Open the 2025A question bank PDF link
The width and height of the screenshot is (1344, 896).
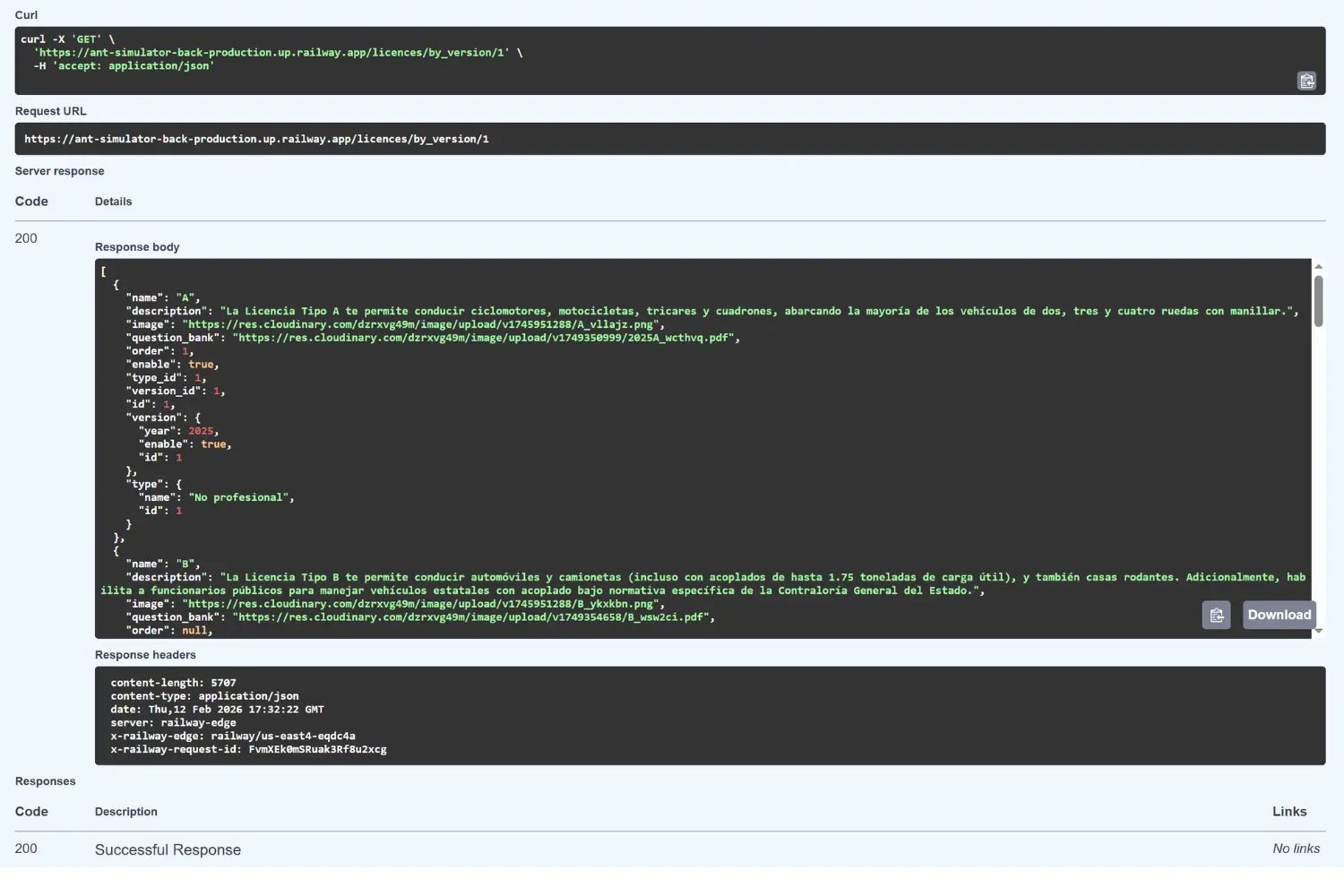(x=484, y=338)
